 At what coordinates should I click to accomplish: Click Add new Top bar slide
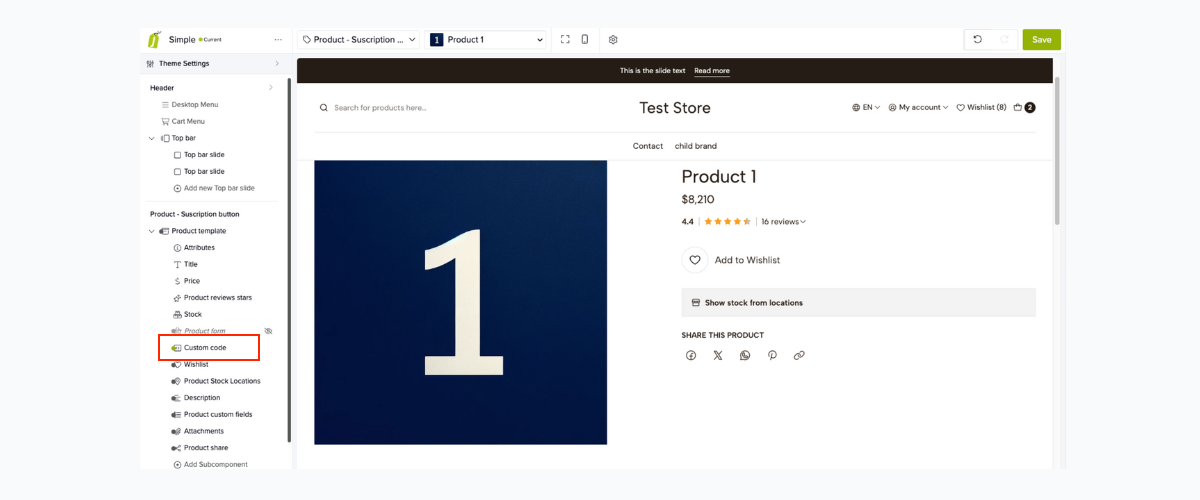click(219, 188)
